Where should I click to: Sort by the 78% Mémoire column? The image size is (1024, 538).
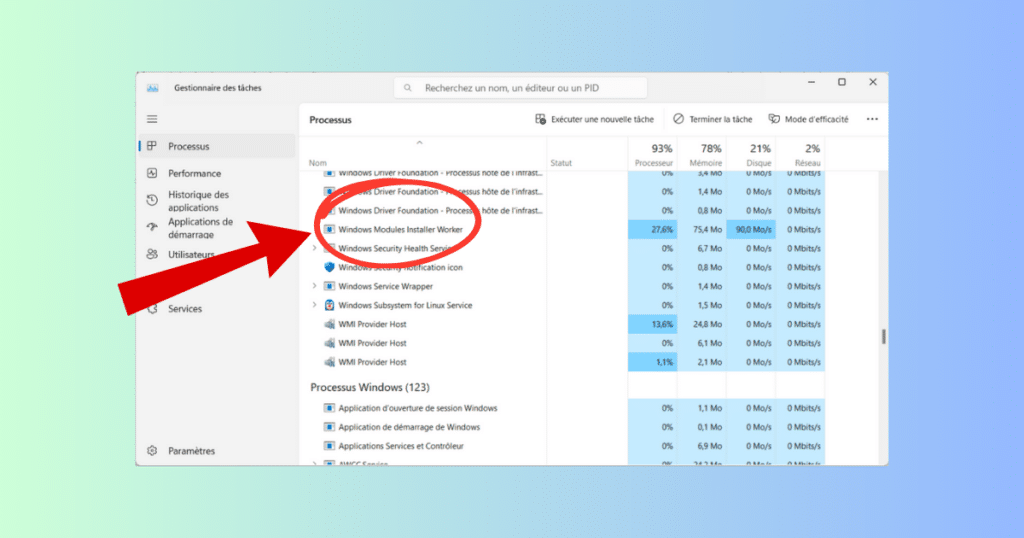coord(702,154)
